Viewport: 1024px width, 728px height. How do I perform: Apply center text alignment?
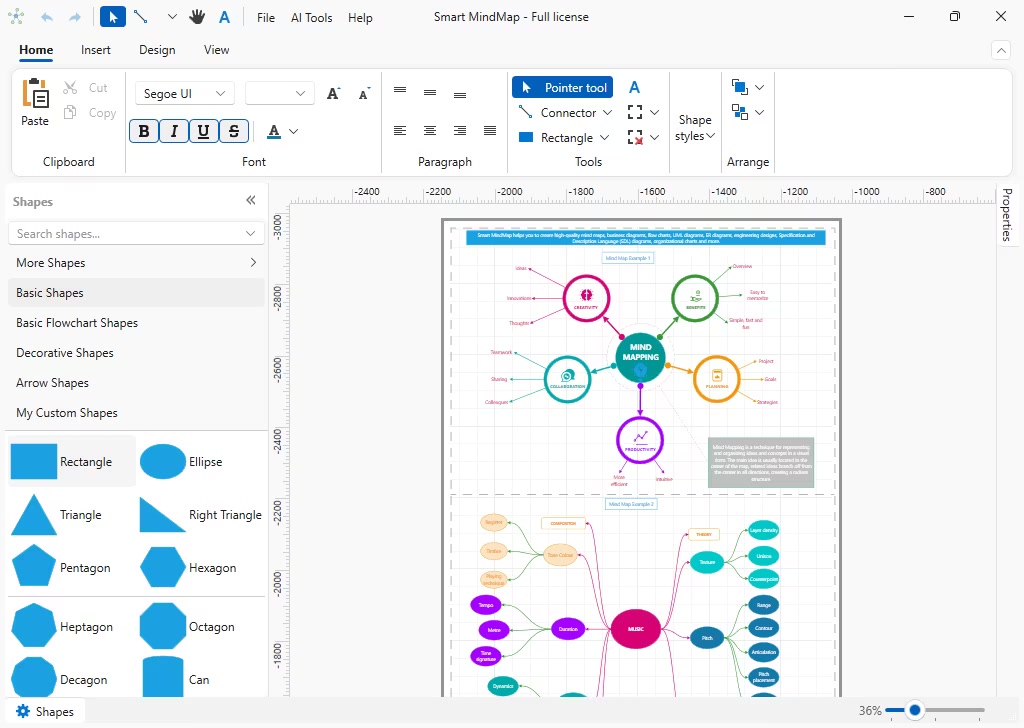(430, 131)
